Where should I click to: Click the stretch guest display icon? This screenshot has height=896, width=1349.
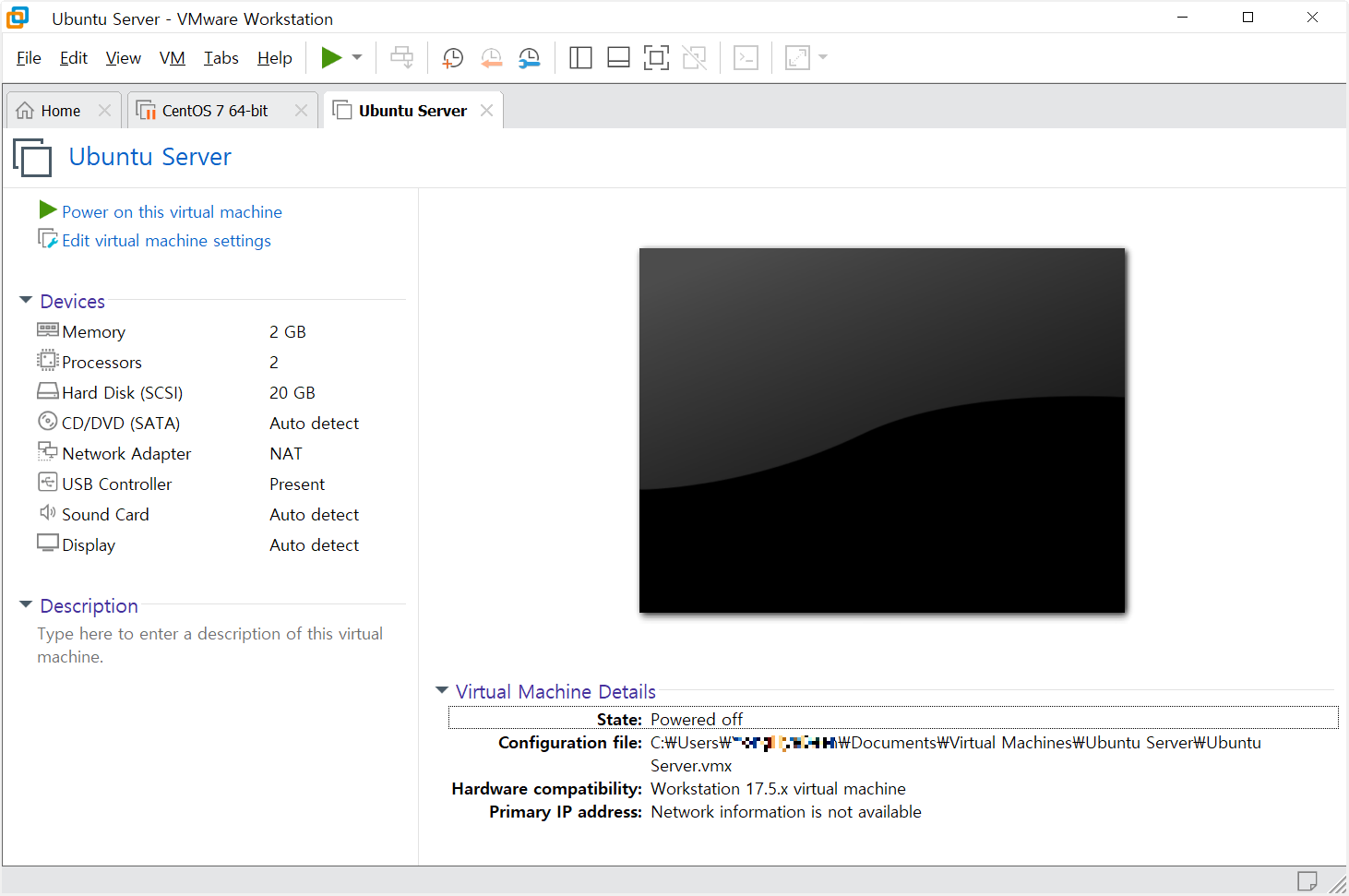coord(797,58)
